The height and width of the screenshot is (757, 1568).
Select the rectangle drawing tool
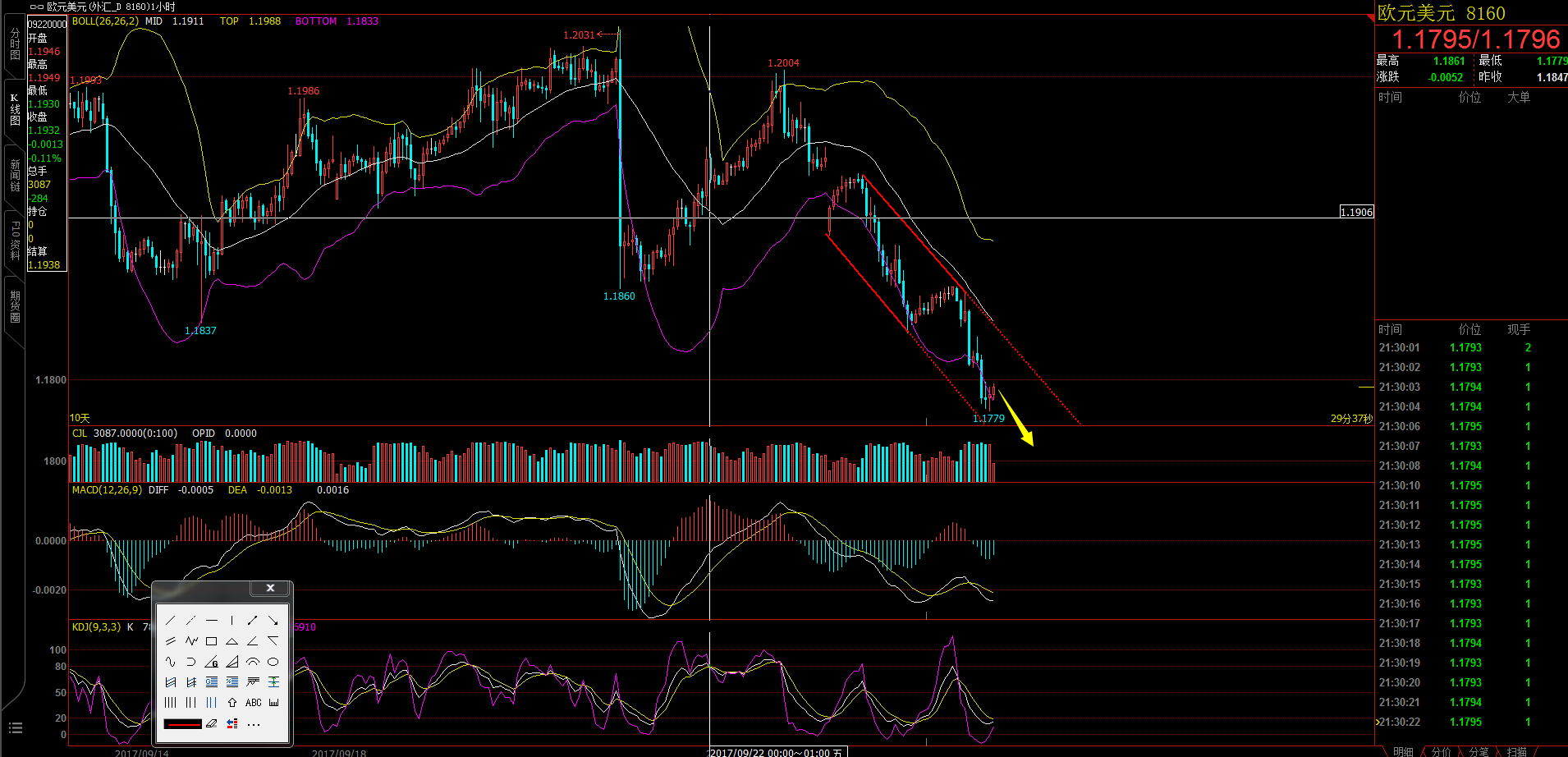click(x=212, y=641)
